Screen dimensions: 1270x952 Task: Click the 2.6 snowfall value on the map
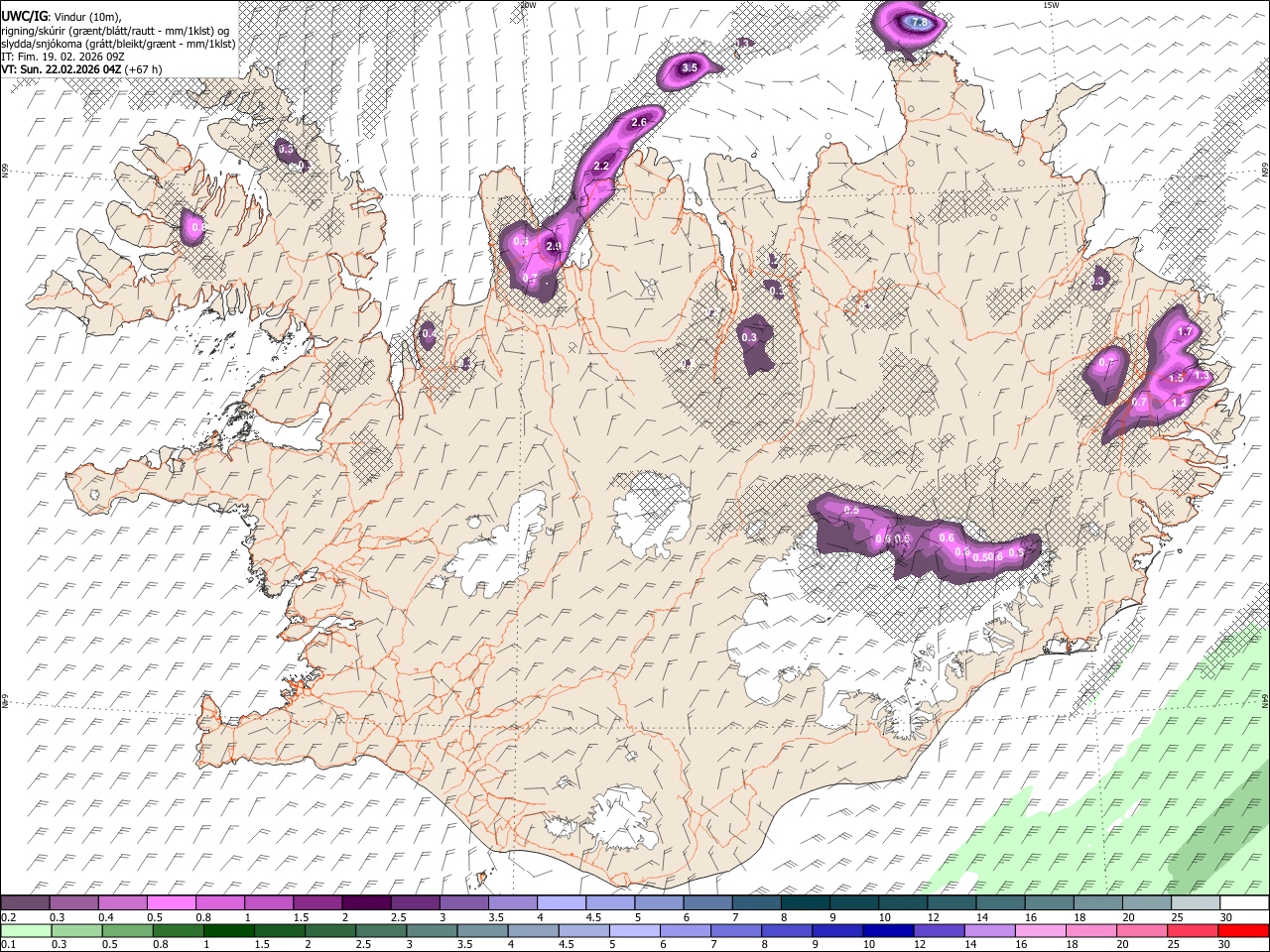pyautogui.click(x=639, y=122)
